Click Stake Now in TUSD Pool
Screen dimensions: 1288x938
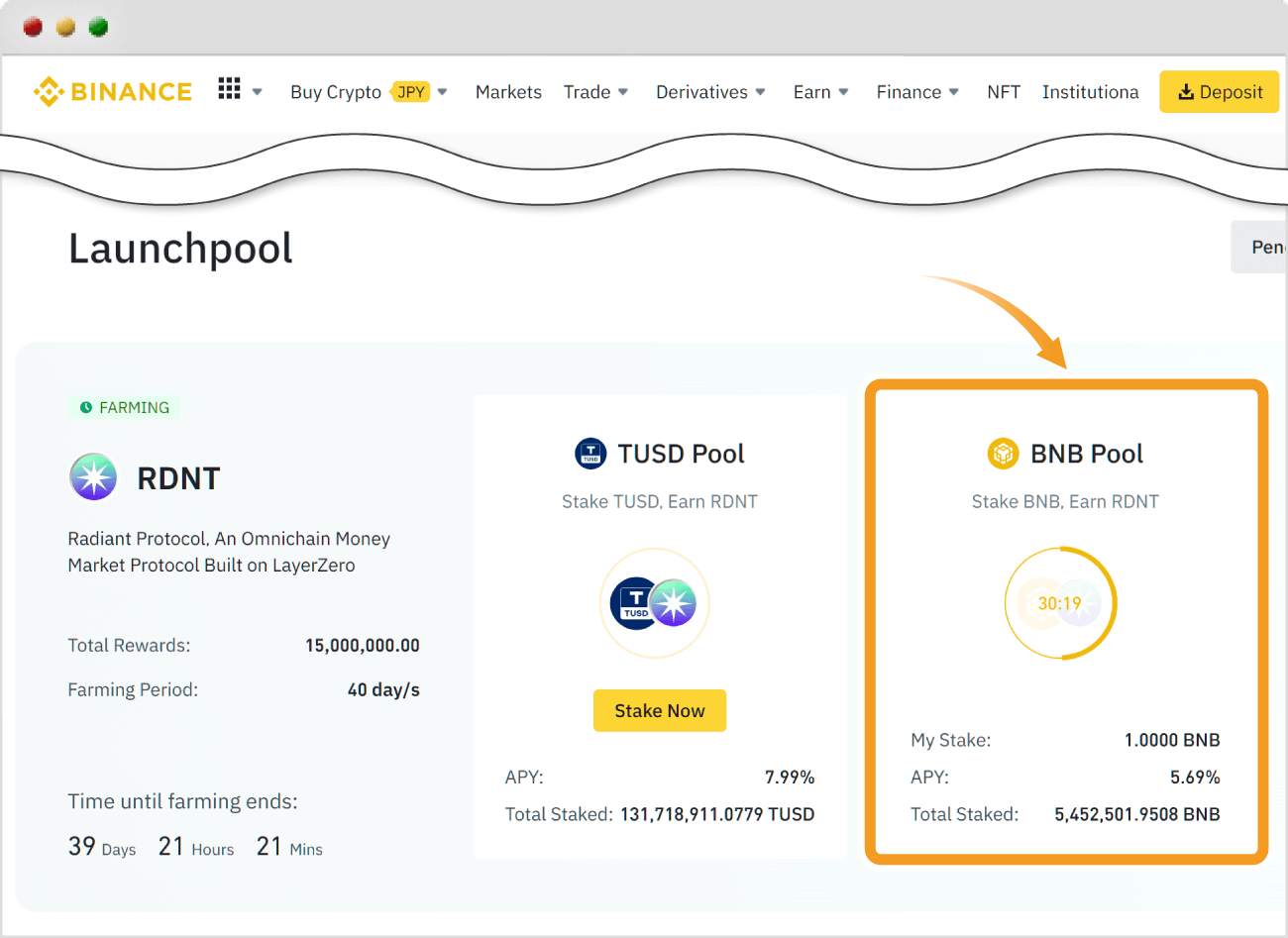coord(660,710)
